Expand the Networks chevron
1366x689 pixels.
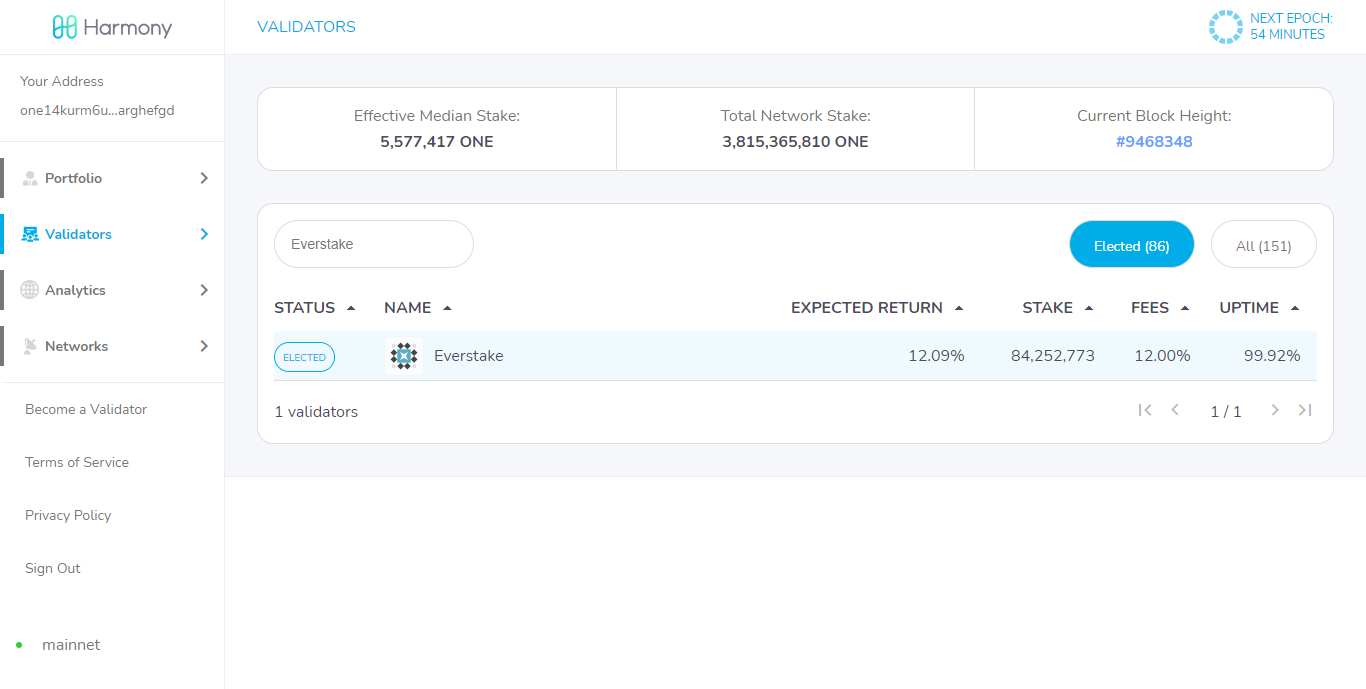pos(204,346)
